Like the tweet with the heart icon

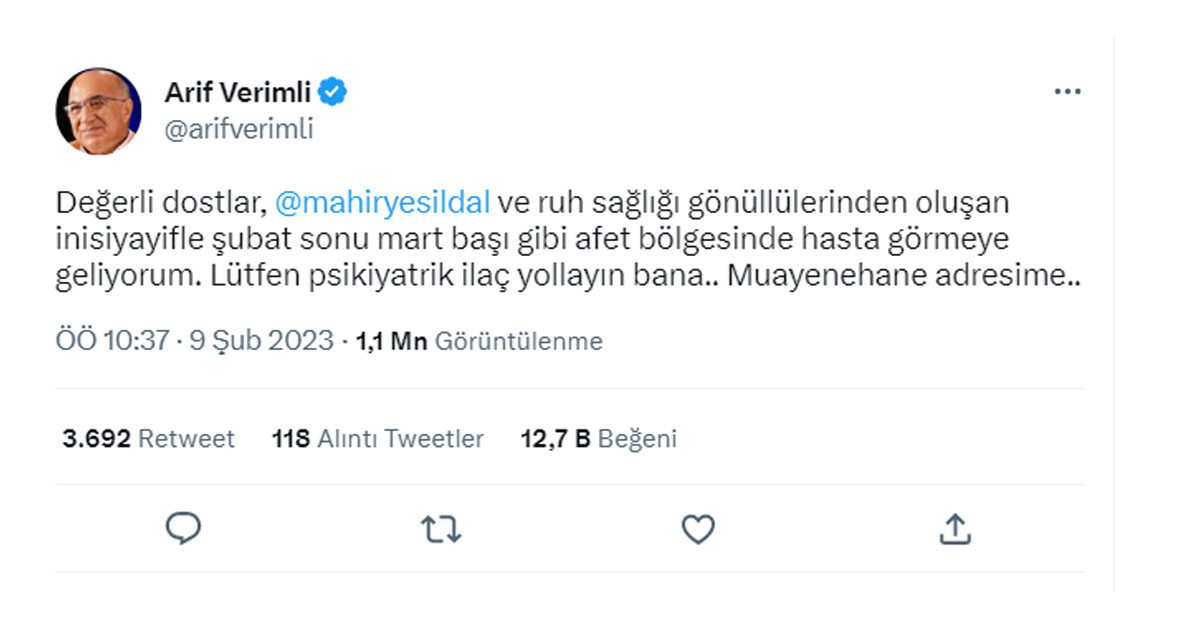[697, 529]
